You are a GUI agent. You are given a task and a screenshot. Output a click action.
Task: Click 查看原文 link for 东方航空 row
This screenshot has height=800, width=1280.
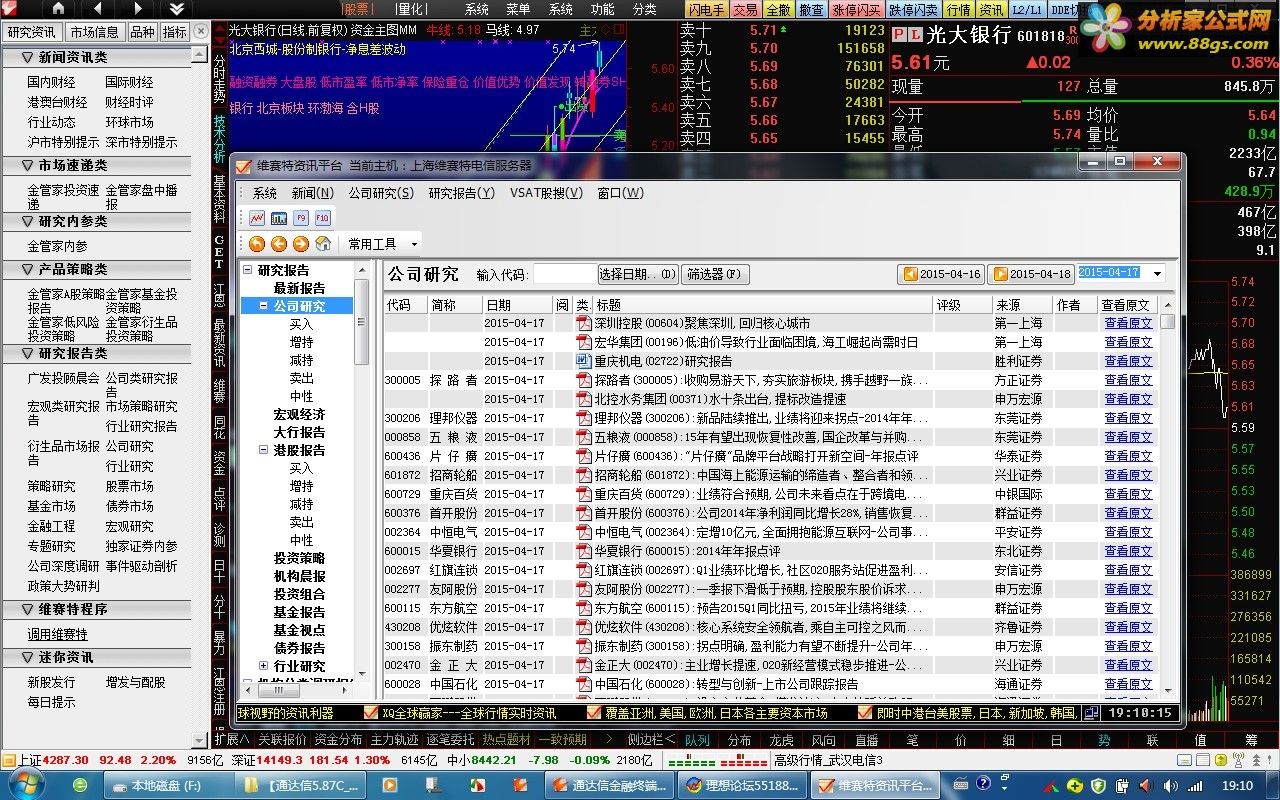(1128, 608)
